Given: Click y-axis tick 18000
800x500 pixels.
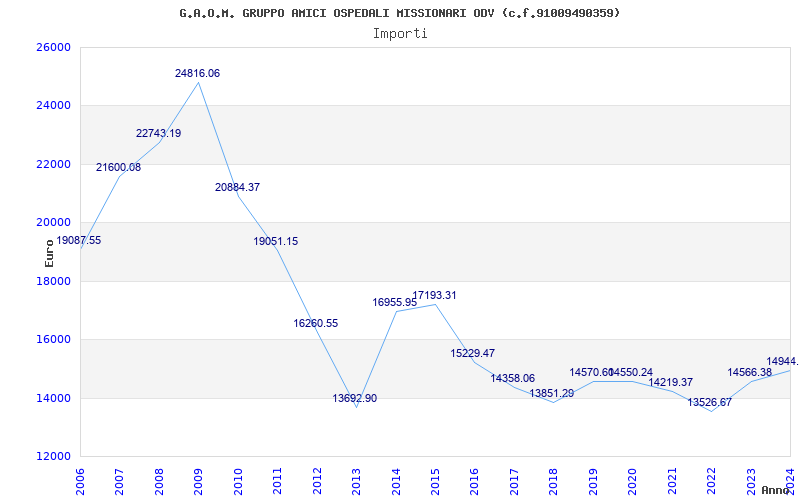Looking at the screenshot, I should click(x=54, y=281).
